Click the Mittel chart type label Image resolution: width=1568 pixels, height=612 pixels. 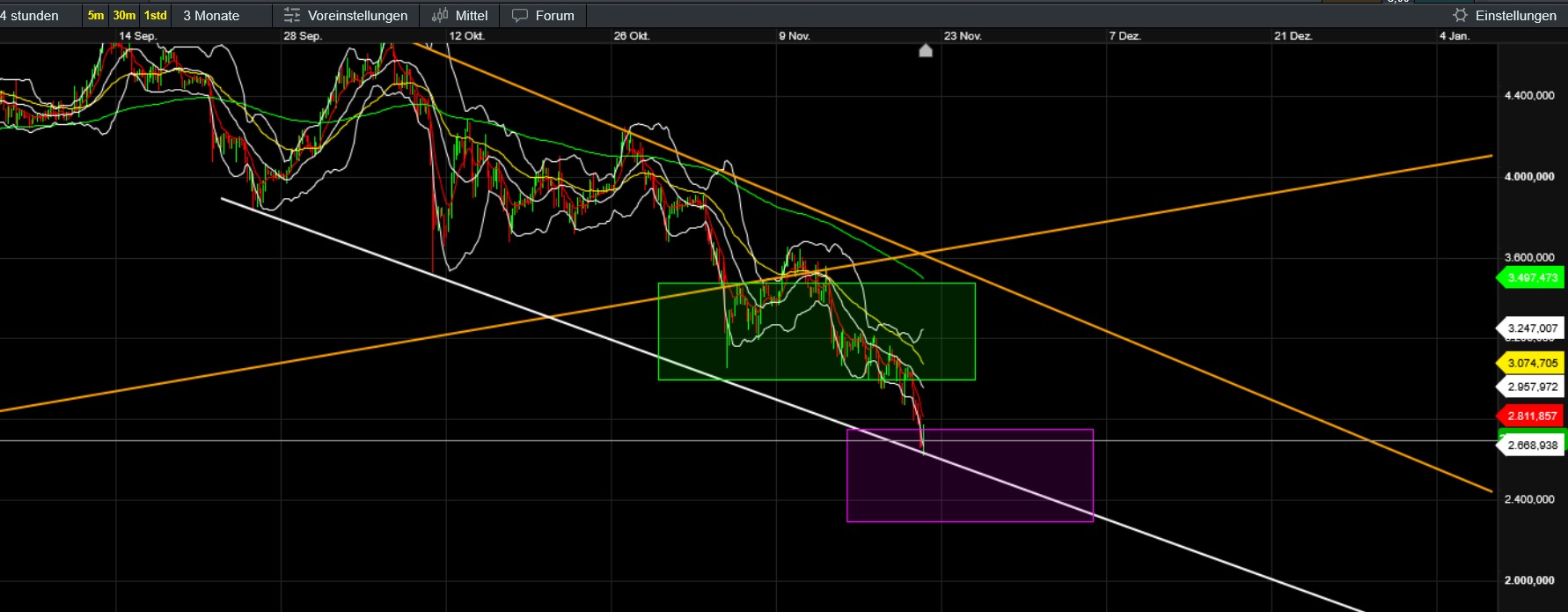coord(472,16)
